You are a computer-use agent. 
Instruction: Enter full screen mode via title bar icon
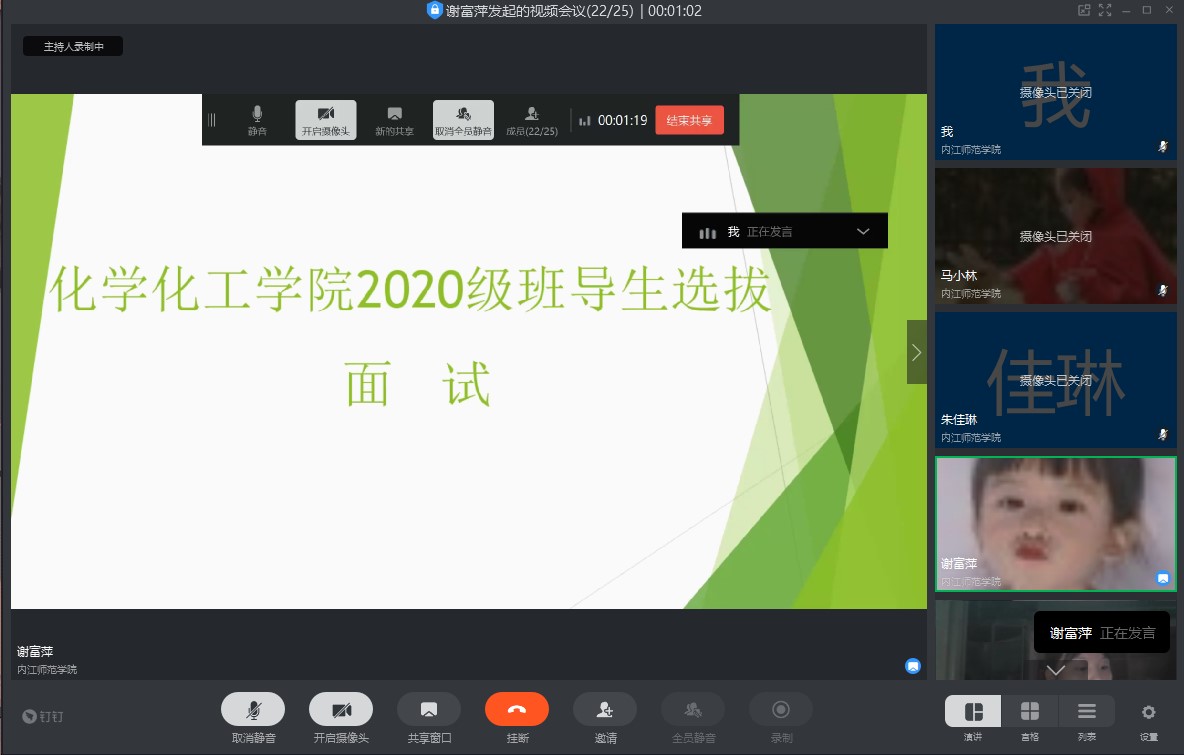pyautogui.click(x=1105, y=10)
